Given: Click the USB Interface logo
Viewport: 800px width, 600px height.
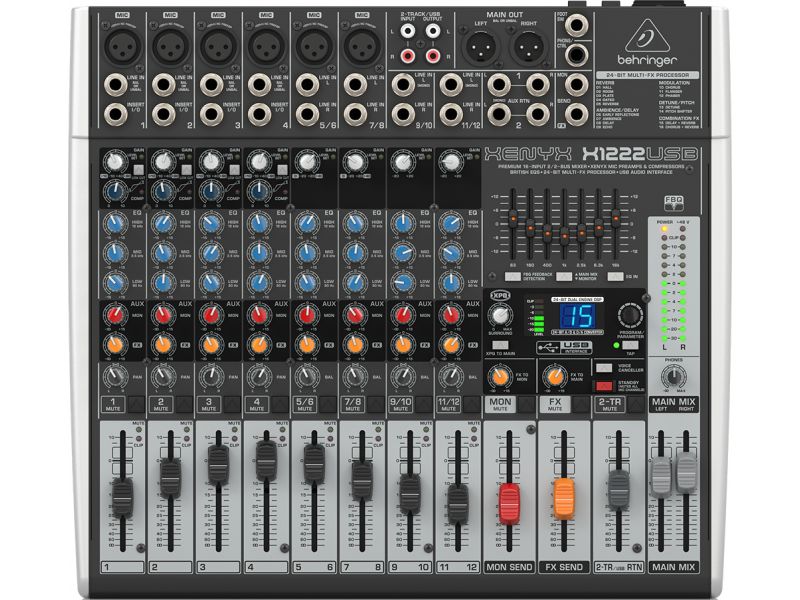Looking at the screenshot, I should pyautogui.click(x=564, y=347).
